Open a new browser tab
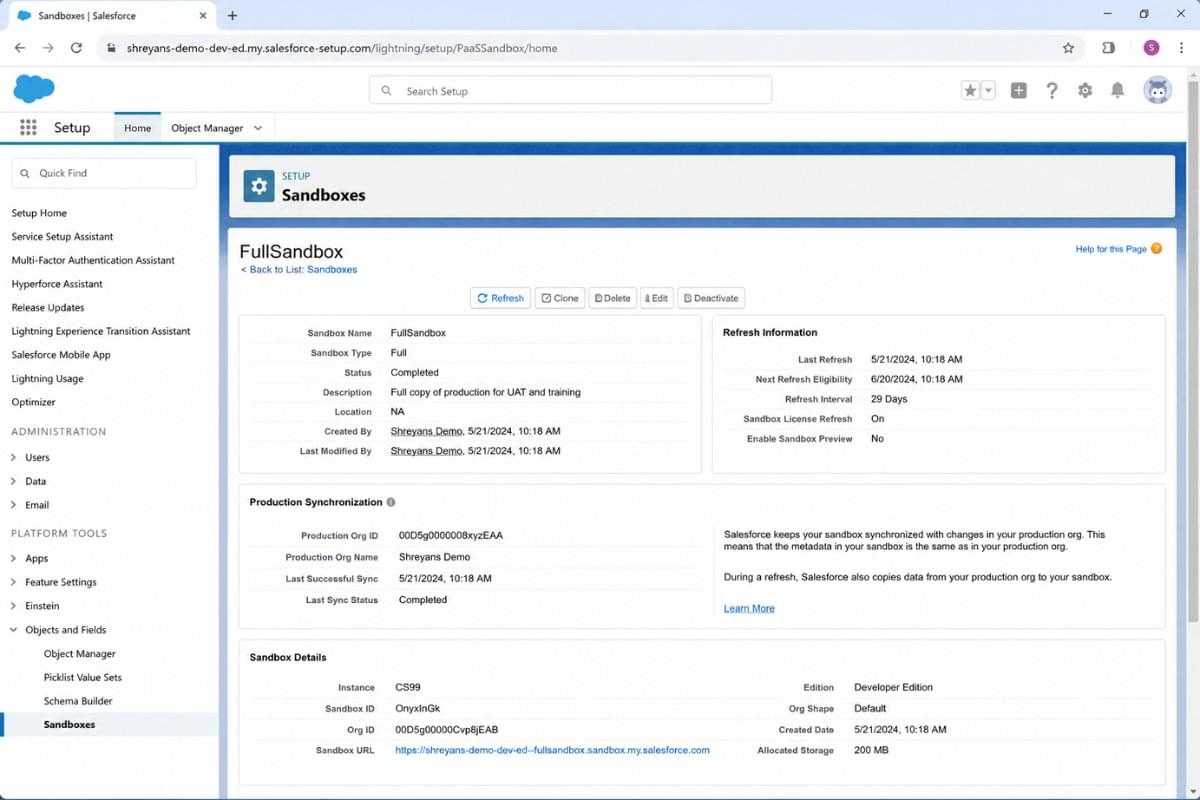Image resolution: width=1200 pixels, height=800 pixels. (232, 15)
